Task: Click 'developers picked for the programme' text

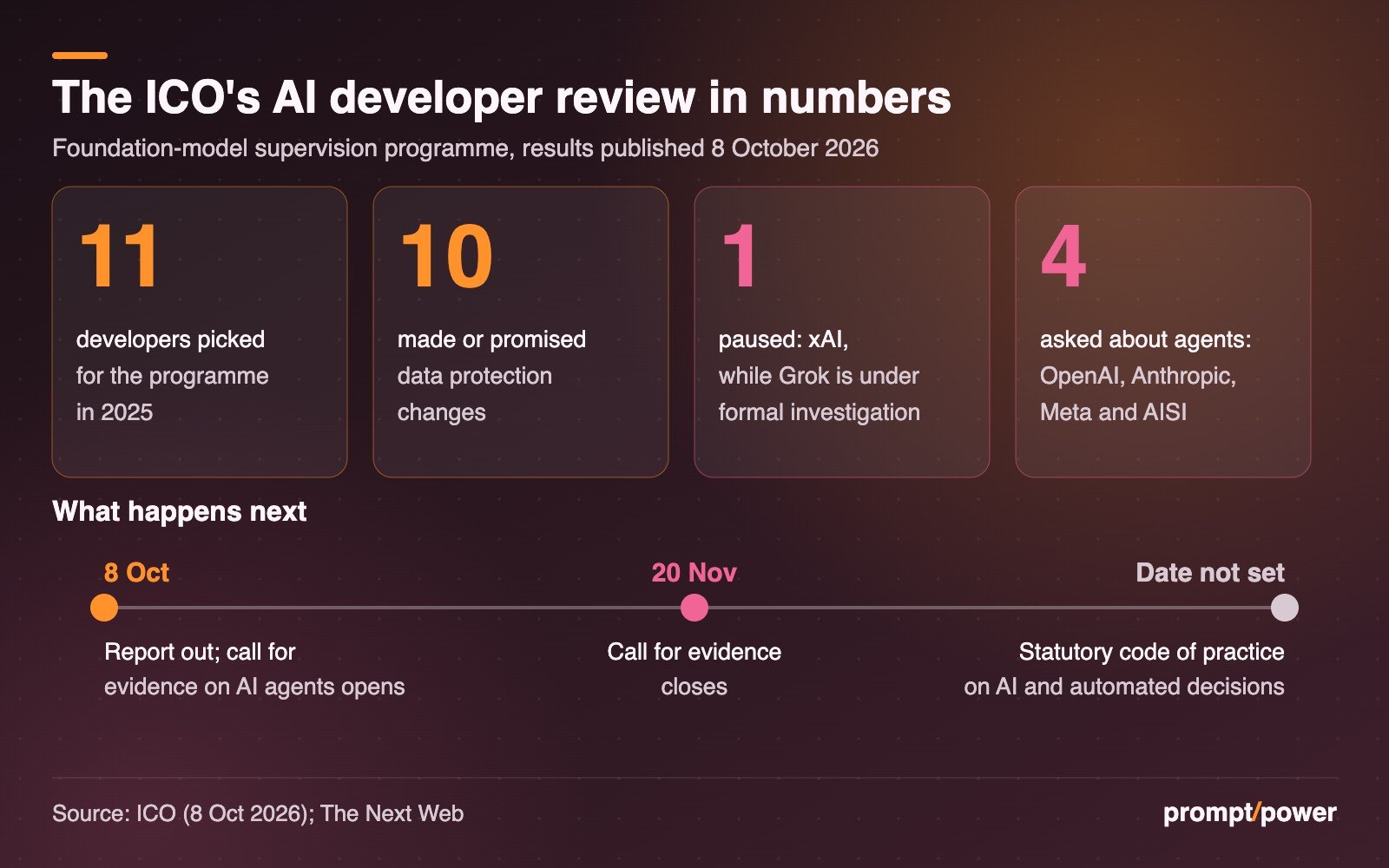Action: (173, 376)
